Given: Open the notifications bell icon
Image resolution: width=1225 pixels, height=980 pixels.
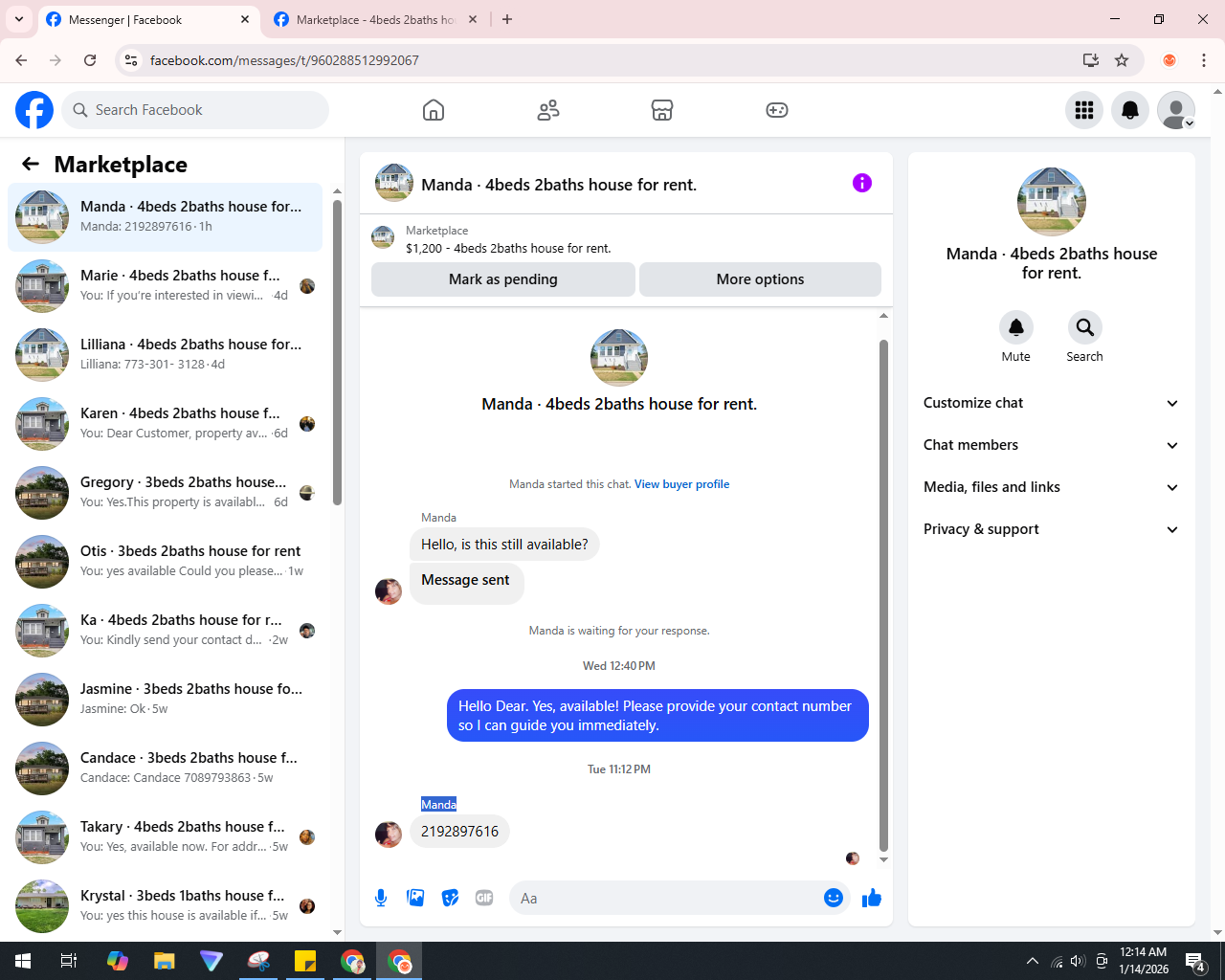Looking at the screenshot, I should [1130, 110].
